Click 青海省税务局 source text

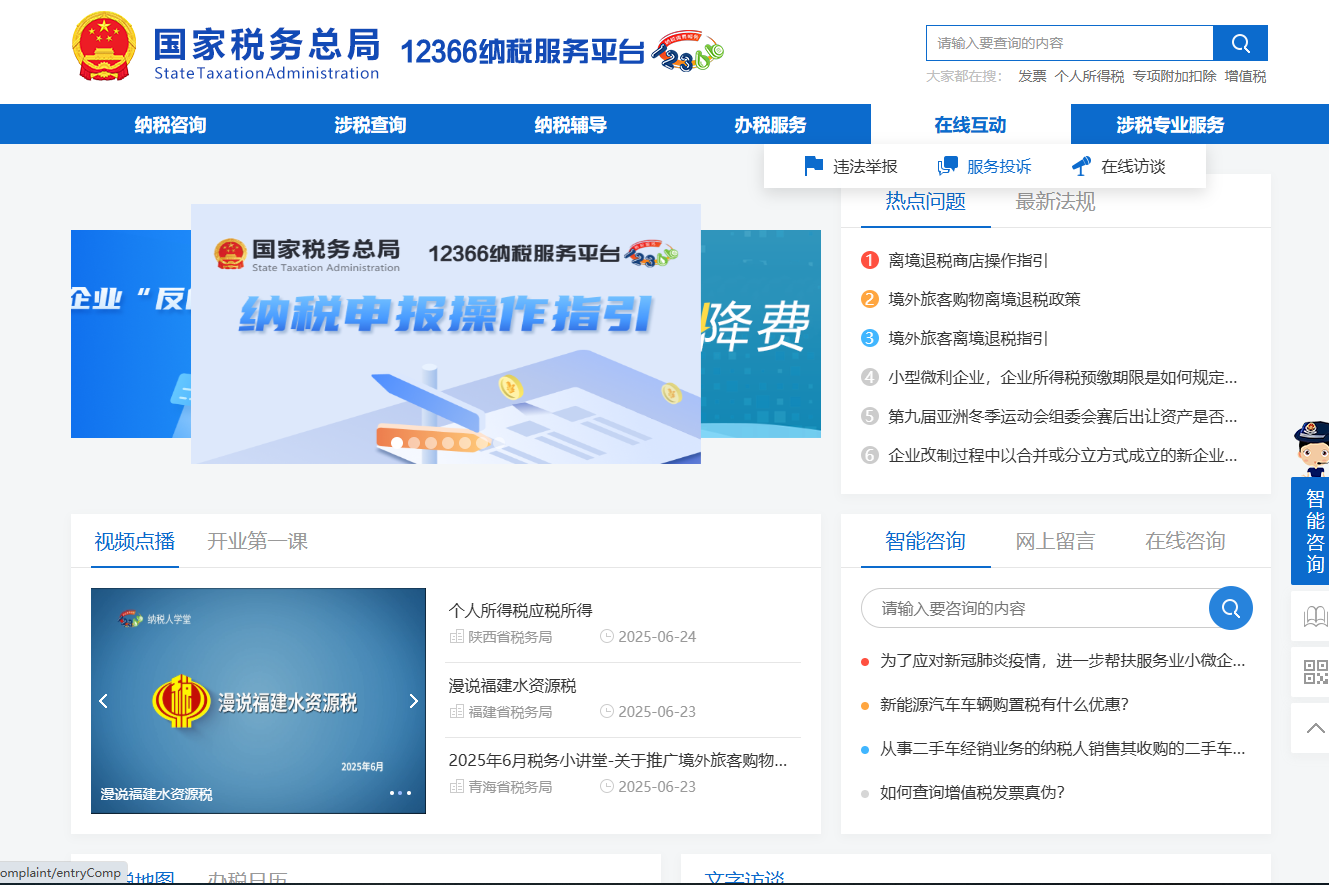(x=510, y=787)
